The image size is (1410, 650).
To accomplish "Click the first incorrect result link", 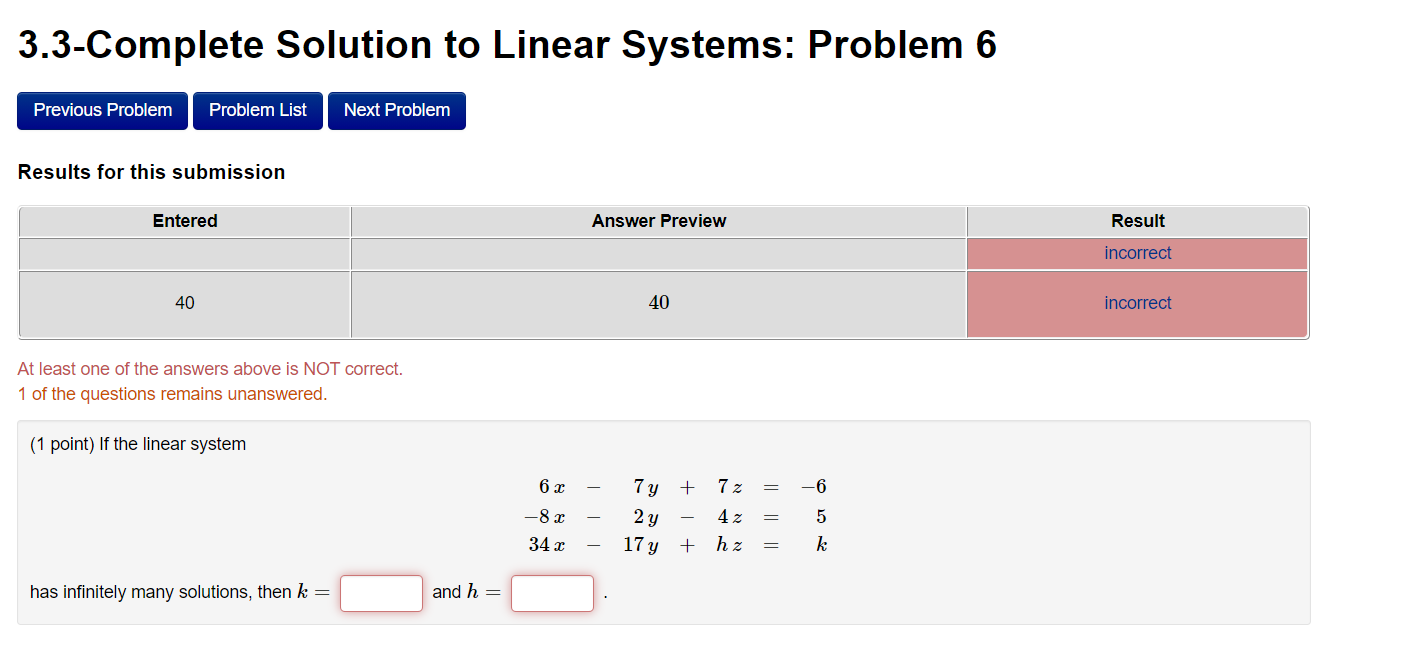I will [1137, 252].
